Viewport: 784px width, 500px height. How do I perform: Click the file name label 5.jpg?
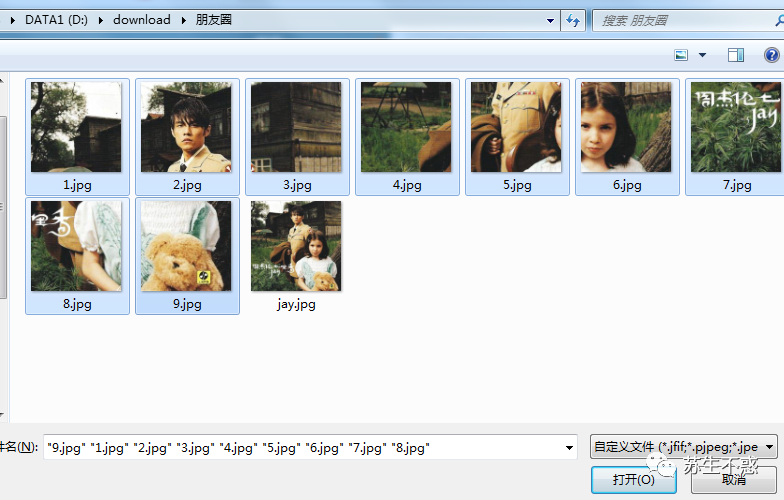[517, 185]
